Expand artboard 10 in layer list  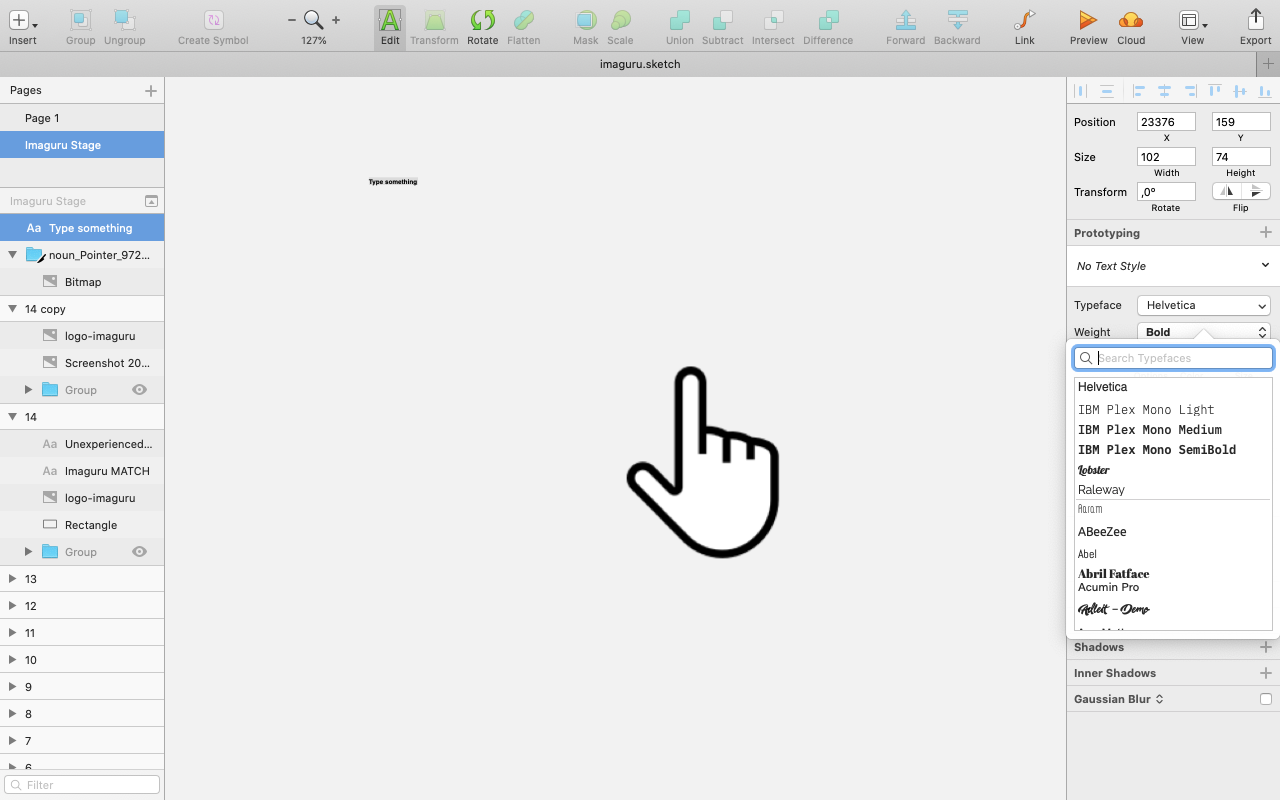point(12,660)
